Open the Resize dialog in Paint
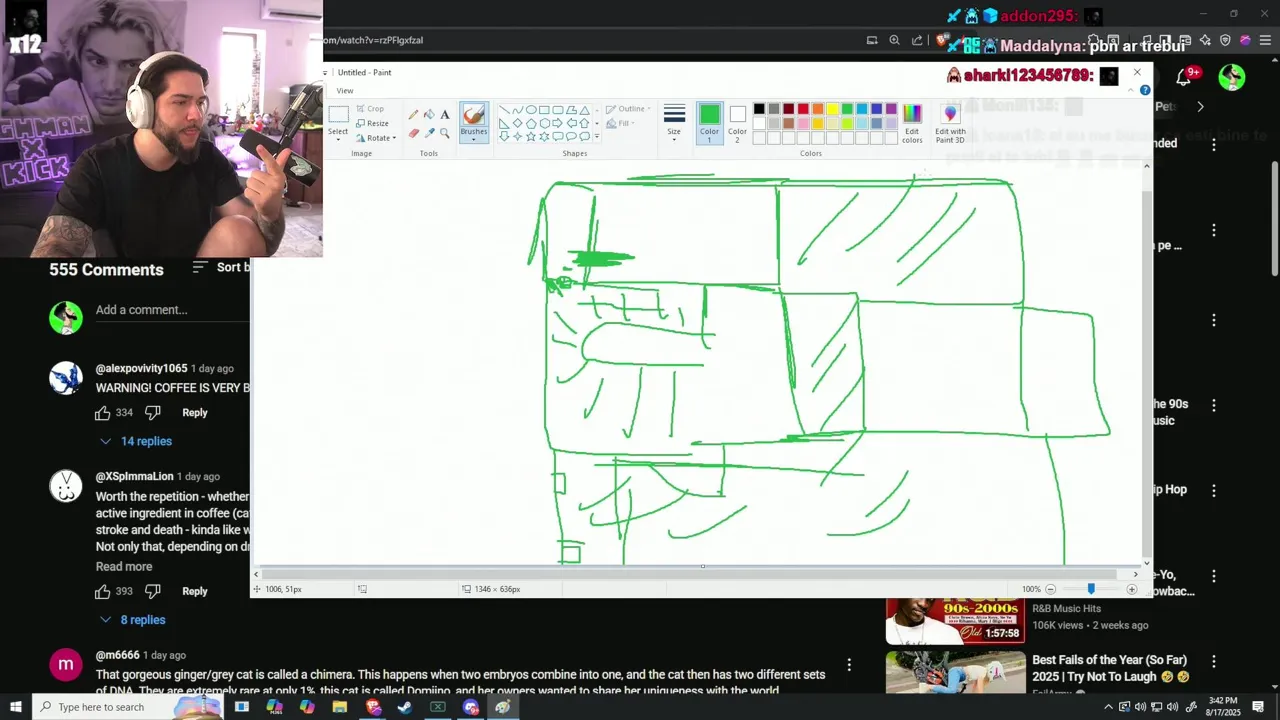The image size is (1280, 720). pyautogui.click(x=371, y=123)
